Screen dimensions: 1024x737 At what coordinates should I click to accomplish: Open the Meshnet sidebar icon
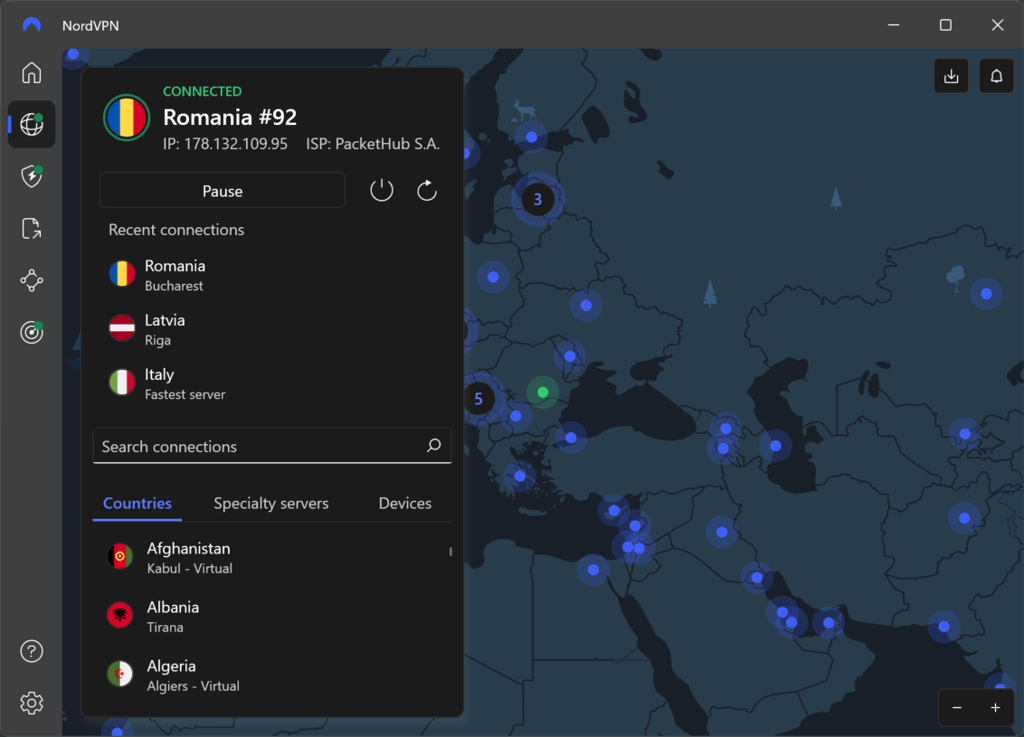point(31,281)
